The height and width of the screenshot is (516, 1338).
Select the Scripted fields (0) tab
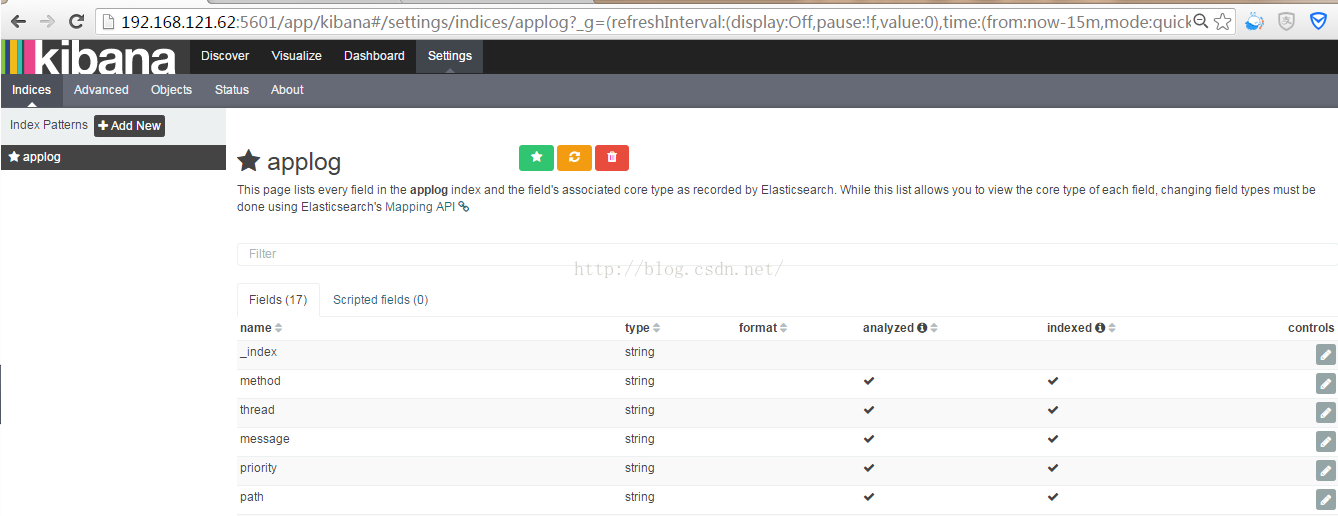(380, 300)
